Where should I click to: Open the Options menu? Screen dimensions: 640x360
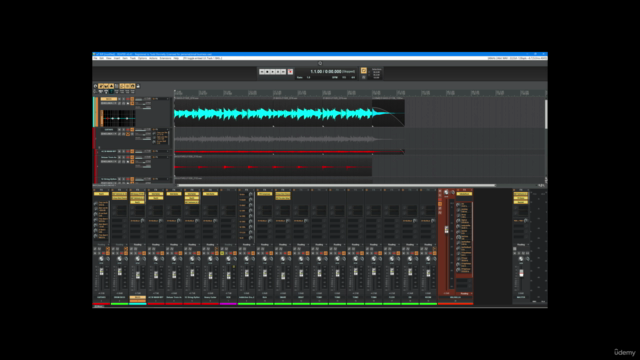(x=142, y=58)
